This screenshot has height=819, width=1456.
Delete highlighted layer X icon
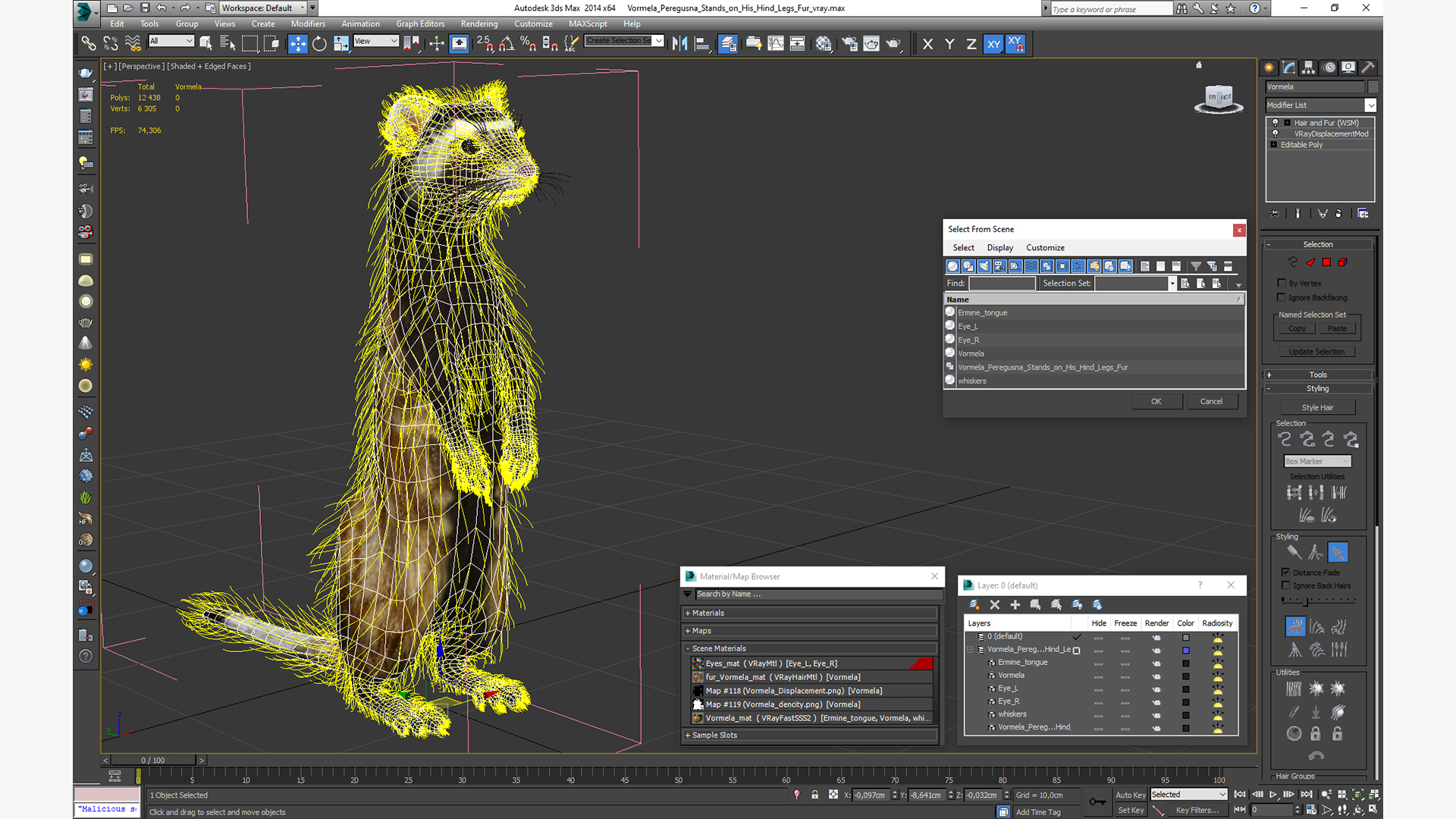(x=995, y=605)
